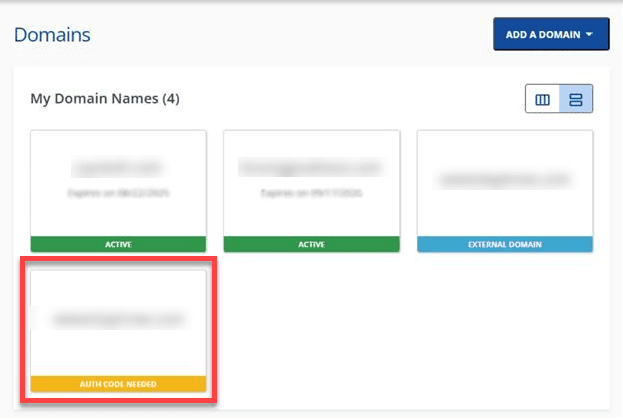Click the Domains page heading

(x=52, y=35)
